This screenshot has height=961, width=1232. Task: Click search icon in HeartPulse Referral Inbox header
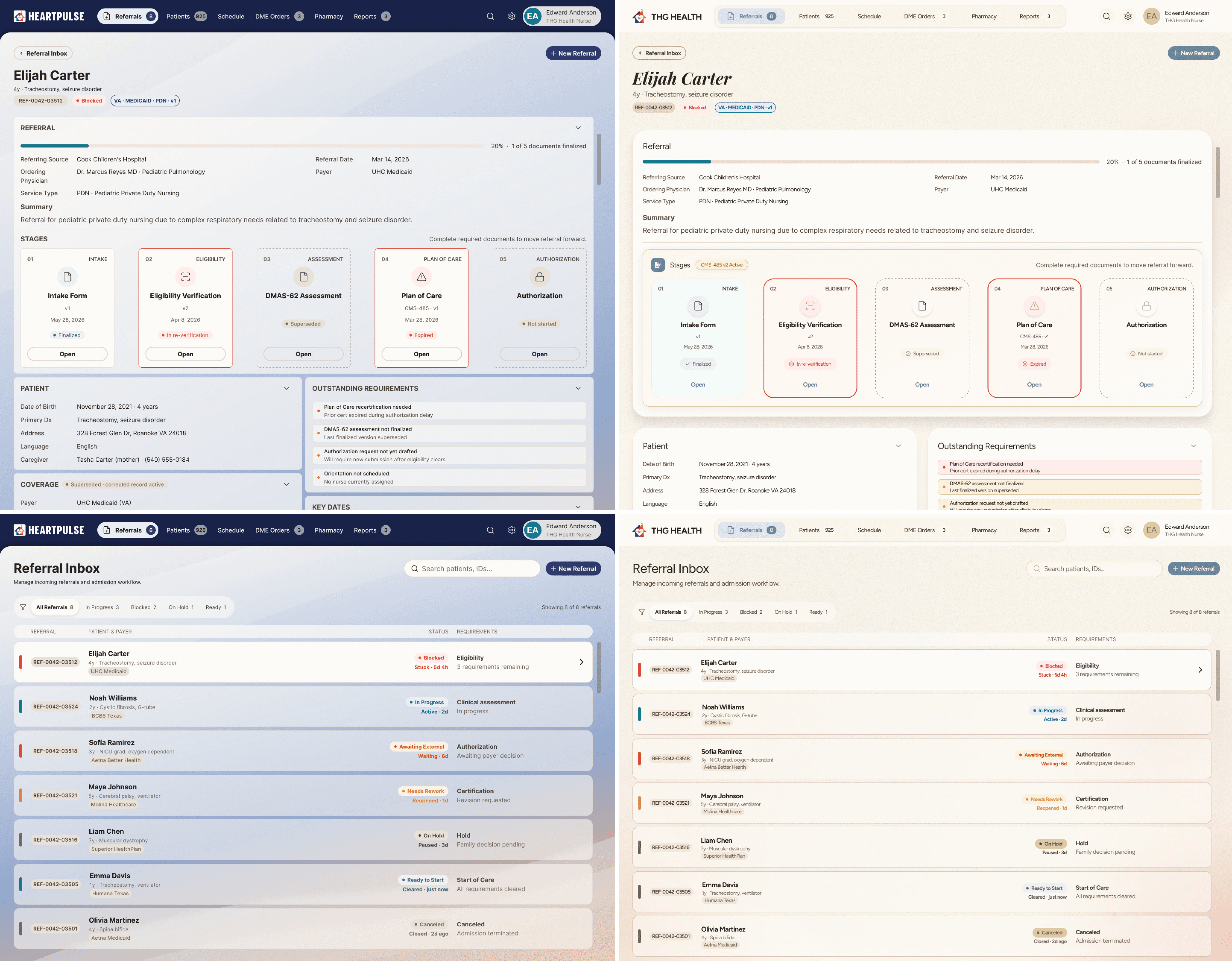click(490, 530)
